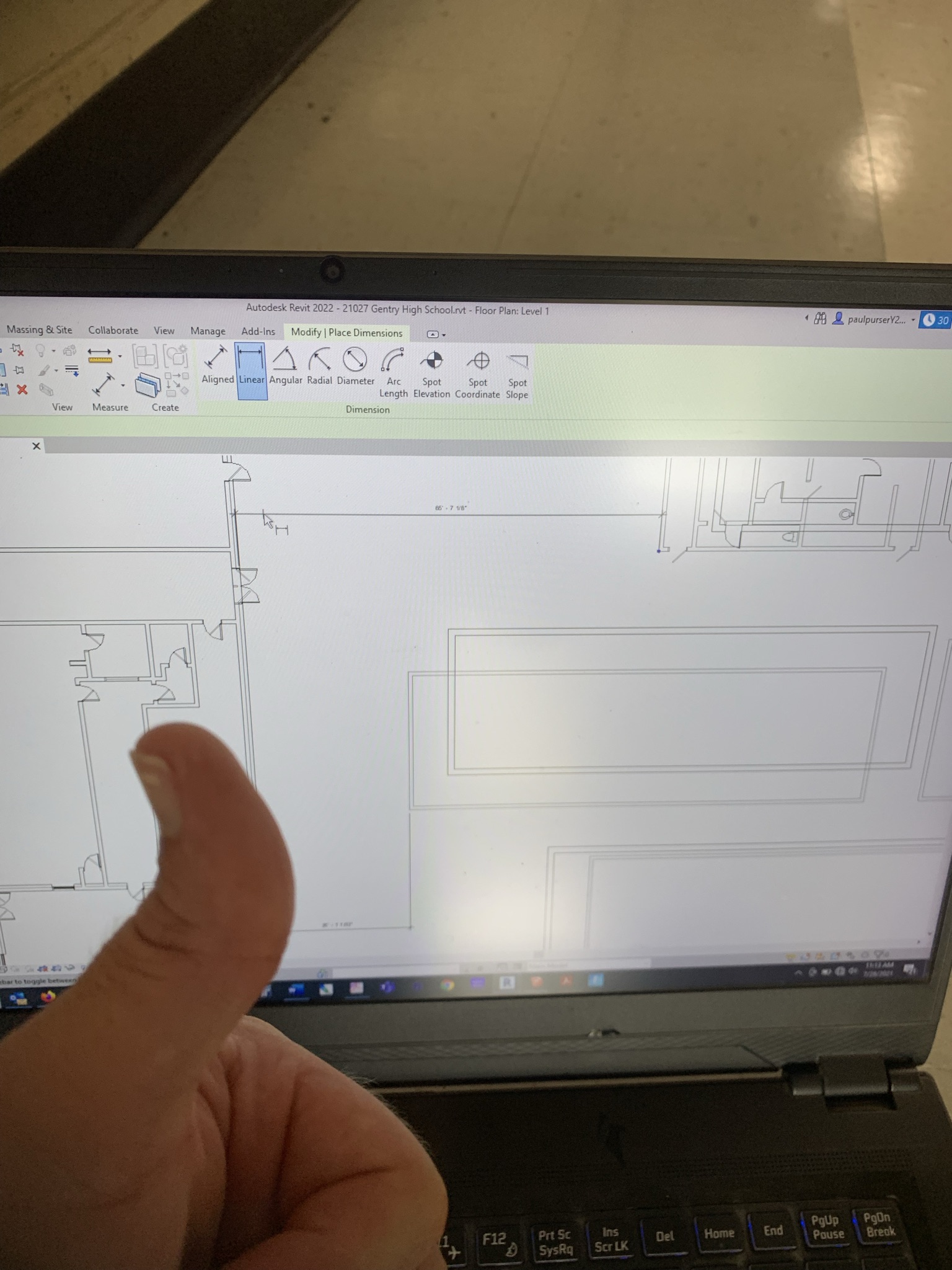Open the notification center in the taskbar
Image resolution: width=952 pixels, height=1270 pixels.
click(909, 969)
